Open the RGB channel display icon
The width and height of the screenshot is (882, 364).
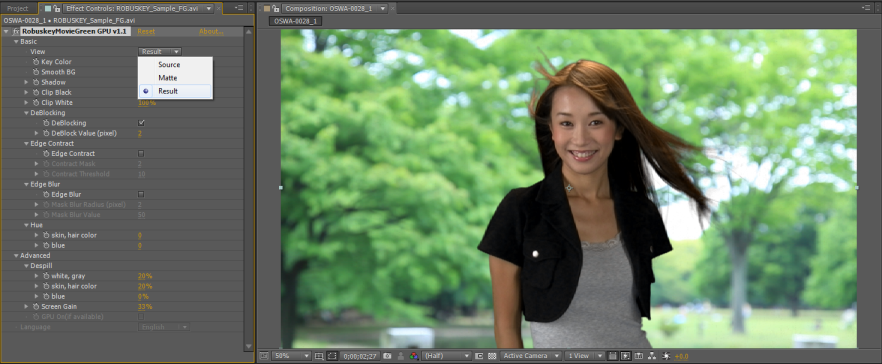coord(414,356)
